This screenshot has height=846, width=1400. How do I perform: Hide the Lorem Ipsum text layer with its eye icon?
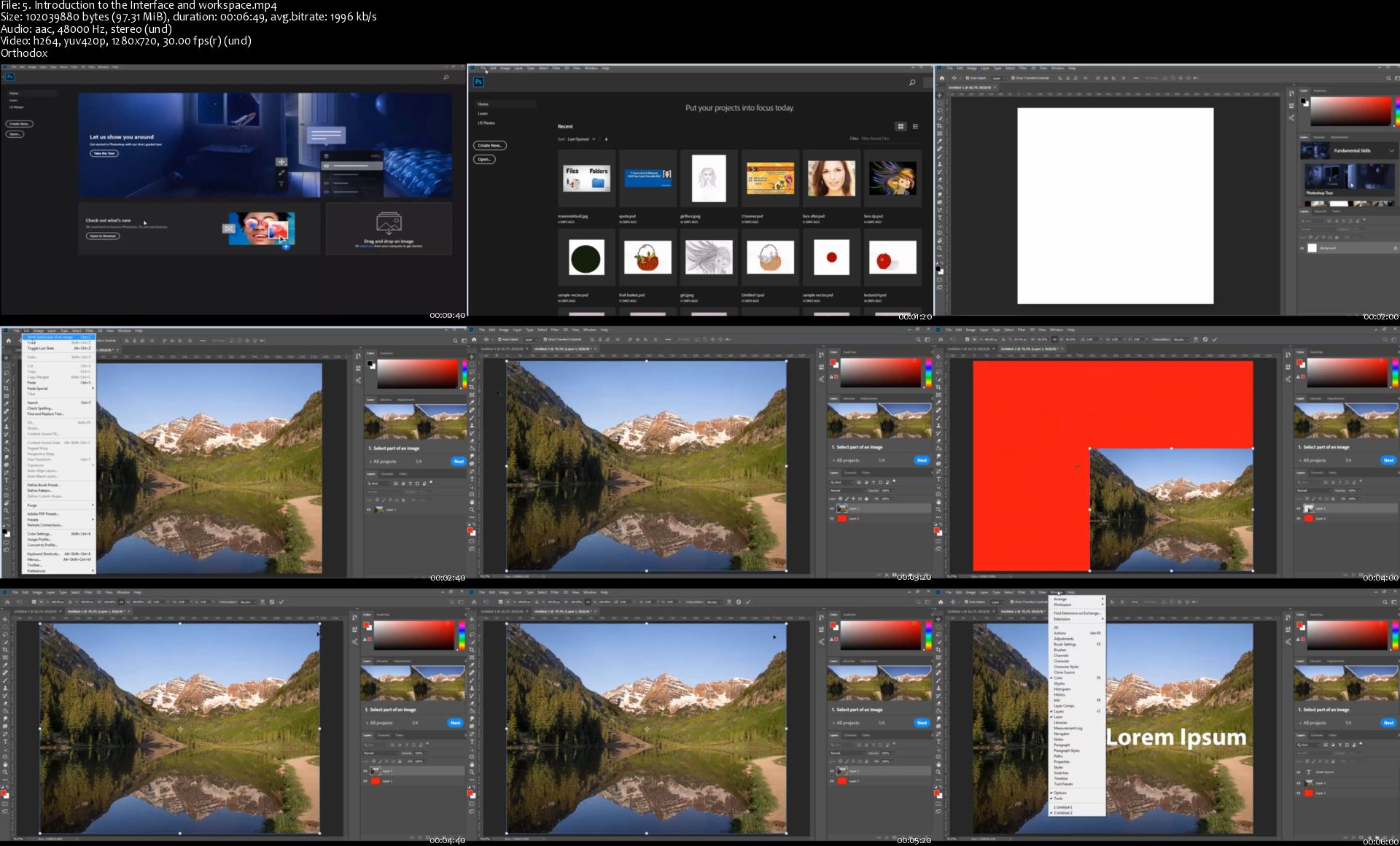1299,772
